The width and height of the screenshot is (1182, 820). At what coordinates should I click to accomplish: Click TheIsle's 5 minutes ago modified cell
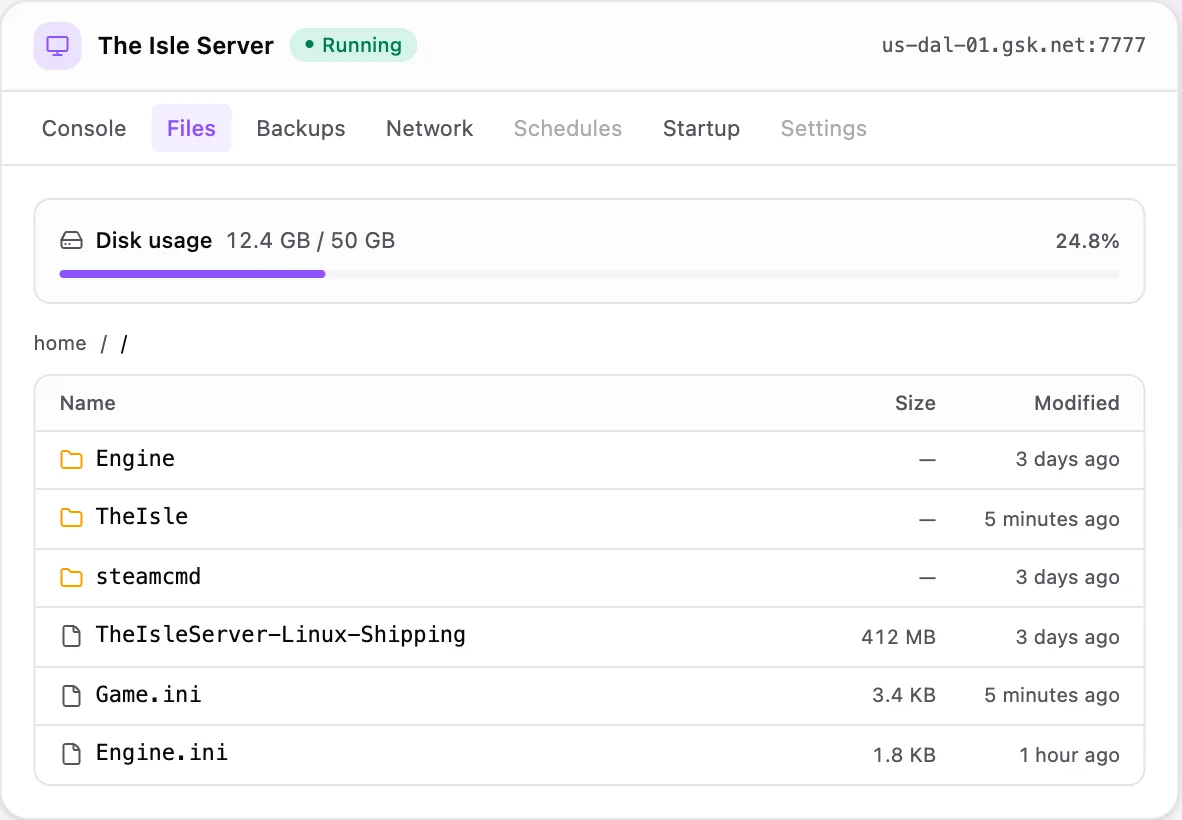[x=1052, y=519]
